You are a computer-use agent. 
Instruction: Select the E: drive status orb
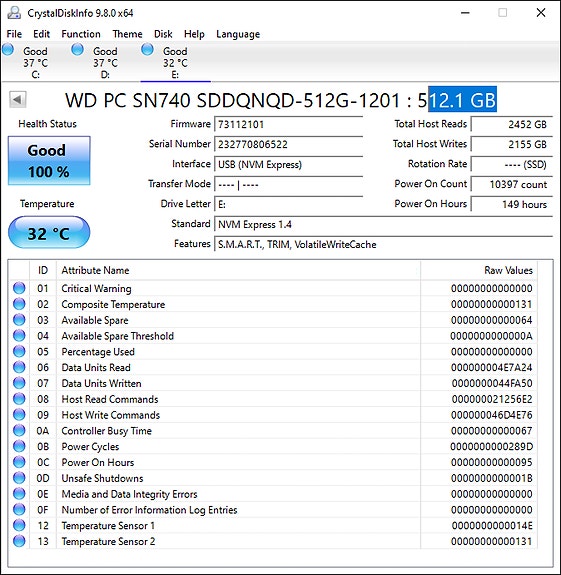click(x=147, y=49)
